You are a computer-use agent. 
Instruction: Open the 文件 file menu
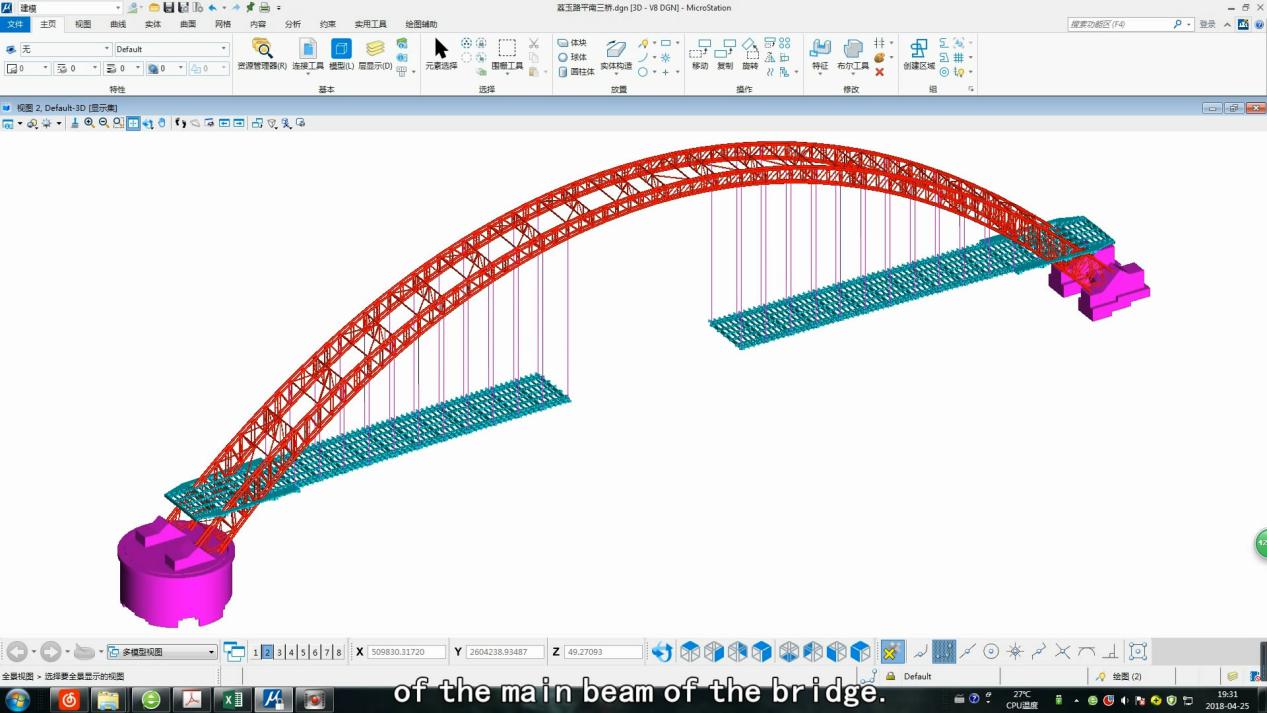(15, 24)
